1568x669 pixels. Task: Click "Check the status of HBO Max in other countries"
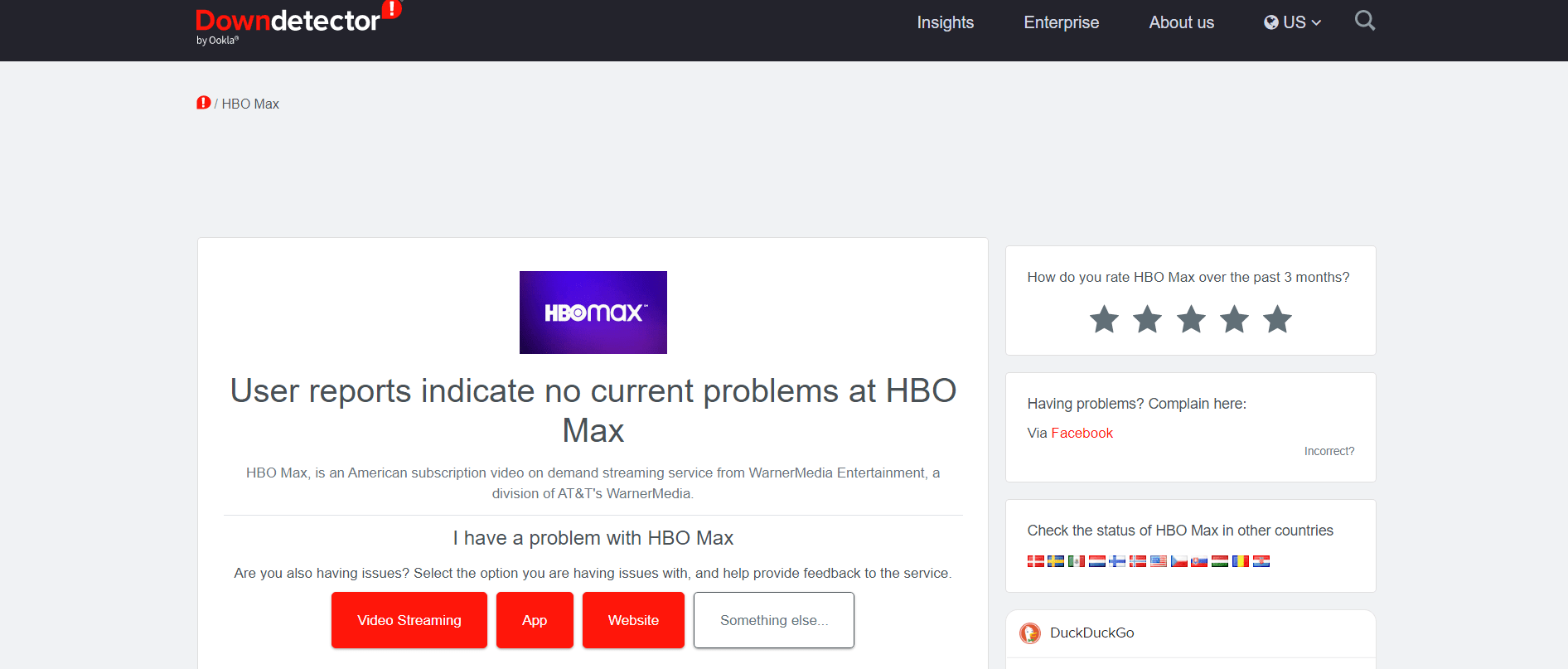(1180, 531)
